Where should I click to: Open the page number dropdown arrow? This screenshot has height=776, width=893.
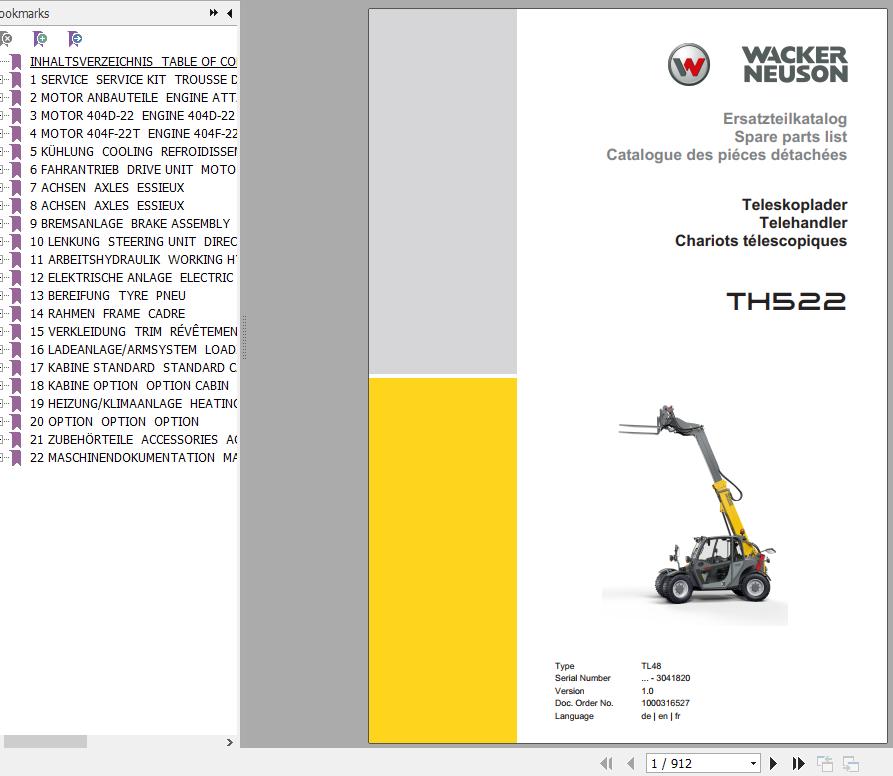click(753, 763)
